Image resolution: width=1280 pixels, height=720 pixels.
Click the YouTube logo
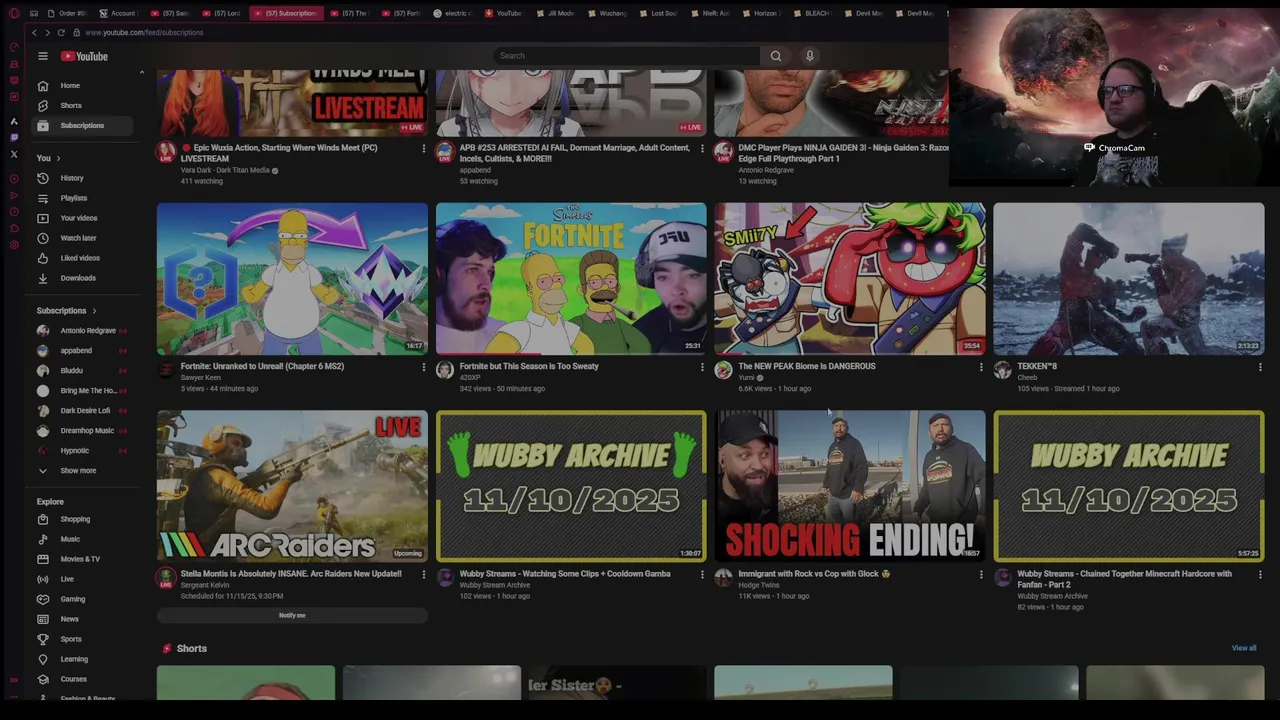[x=84, y=56]
